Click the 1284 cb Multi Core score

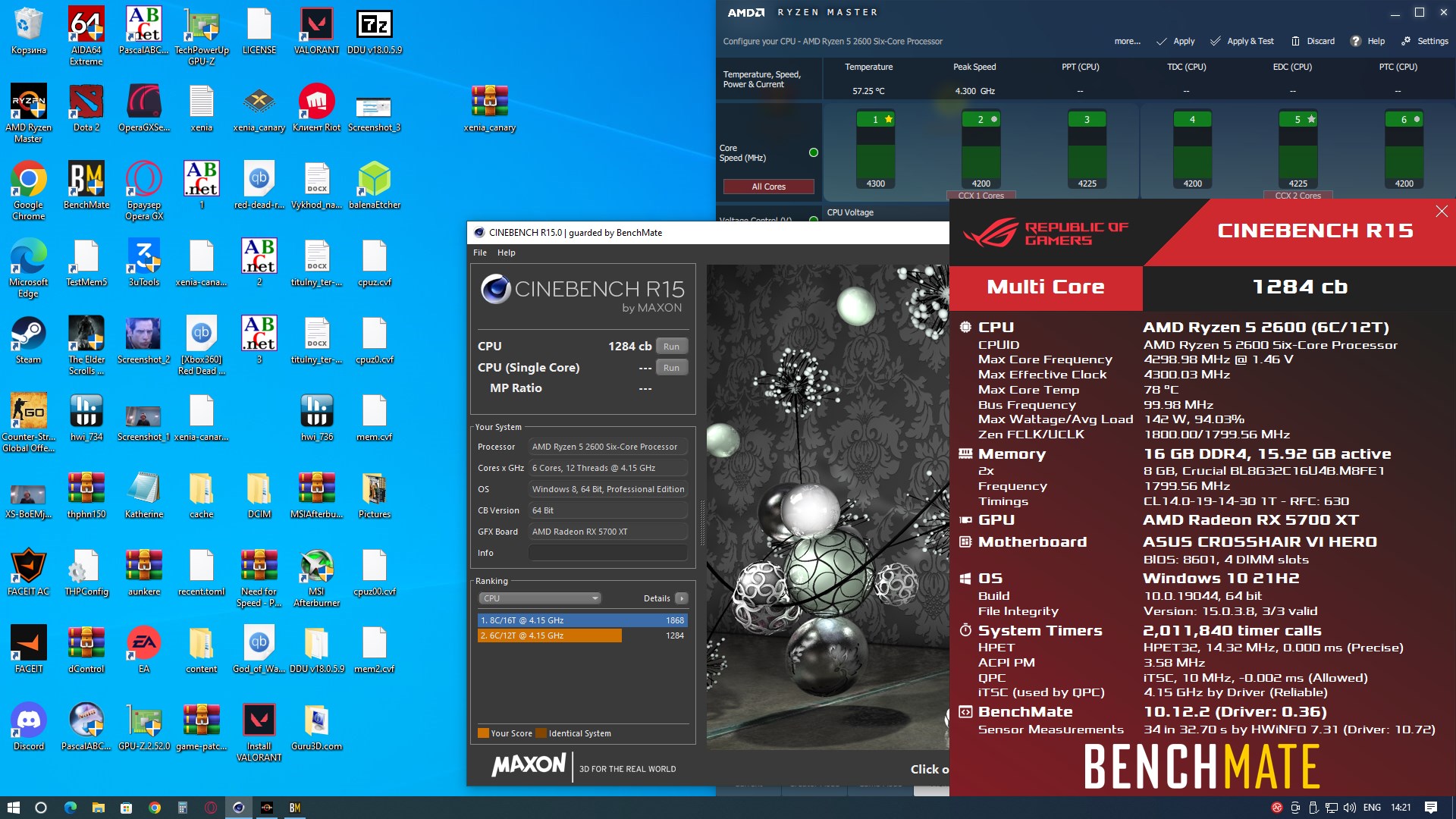pos(1300,287)
